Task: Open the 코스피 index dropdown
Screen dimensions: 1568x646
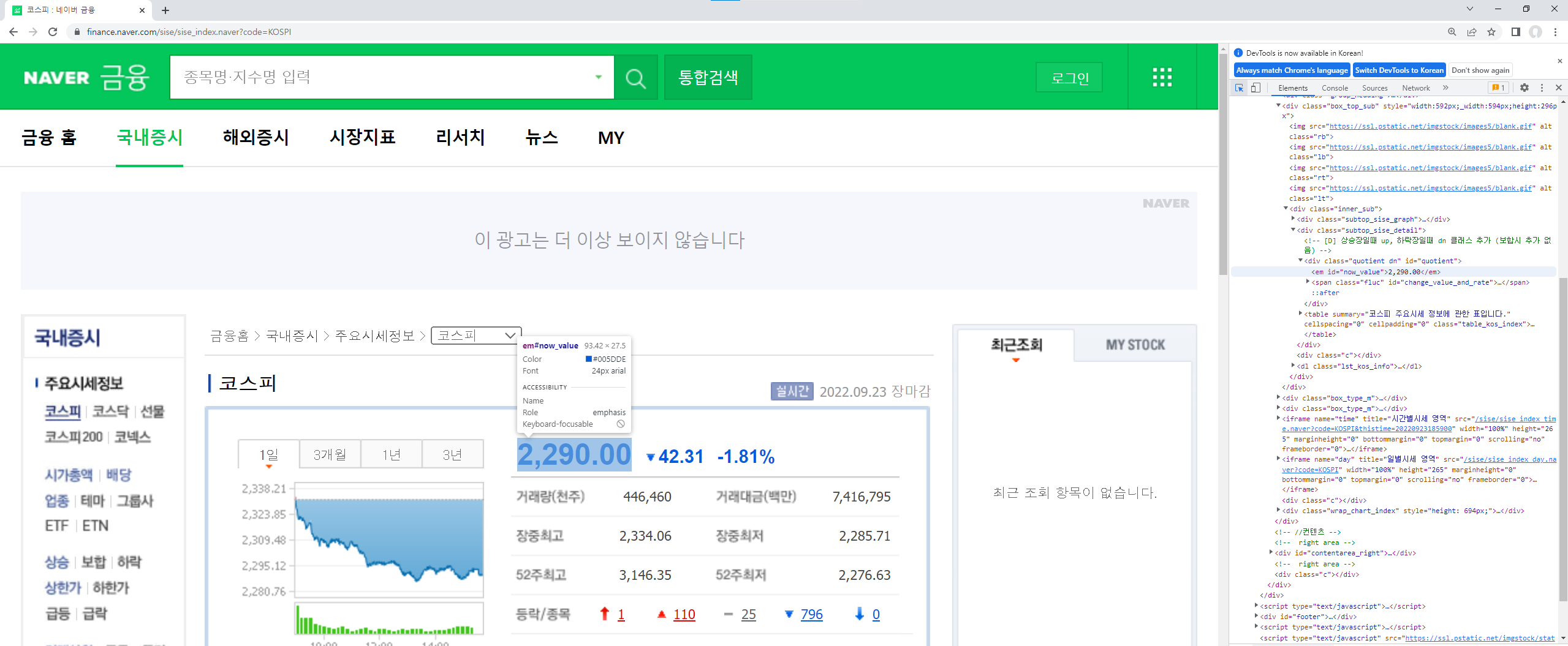Action: click(476, 336)
